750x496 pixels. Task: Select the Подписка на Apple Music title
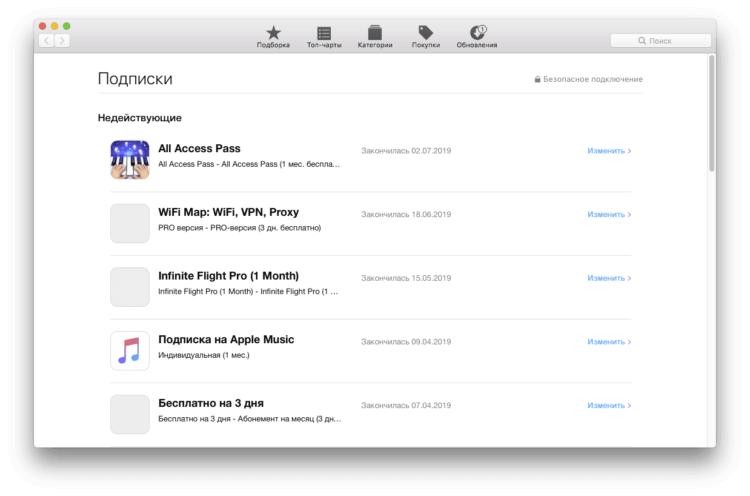point(226,340)
